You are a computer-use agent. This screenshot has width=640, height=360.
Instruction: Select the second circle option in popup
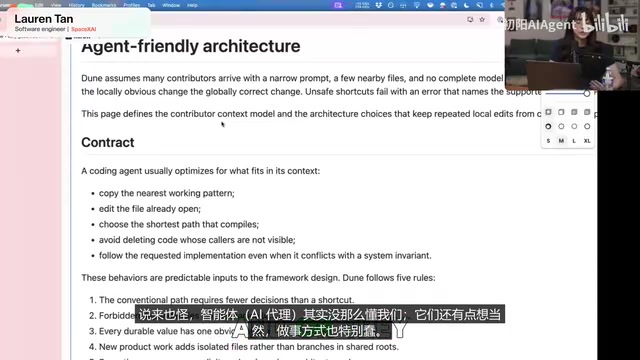(x=561, y=127)
